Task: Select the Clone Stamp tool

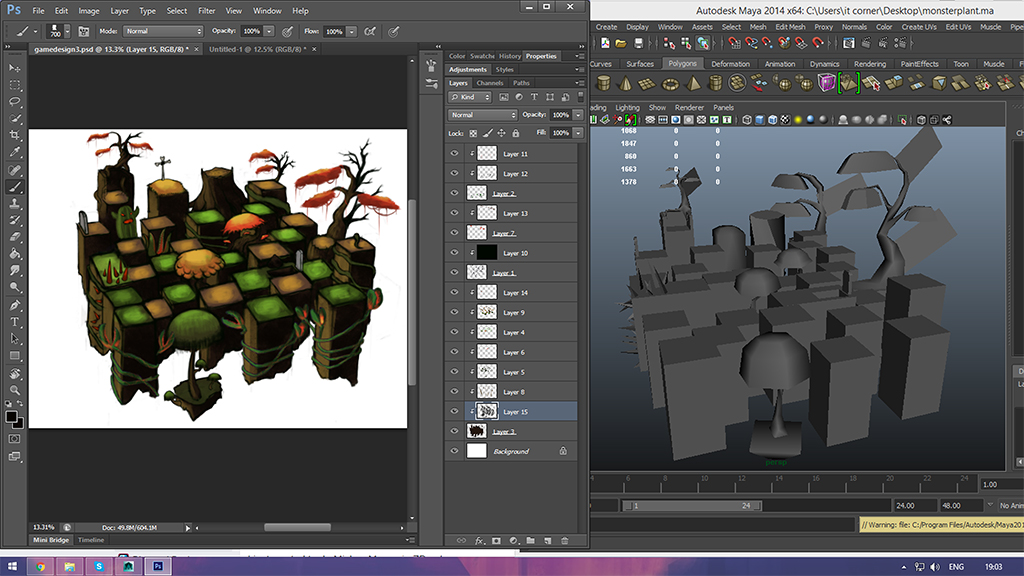Action: pos(14,204)
